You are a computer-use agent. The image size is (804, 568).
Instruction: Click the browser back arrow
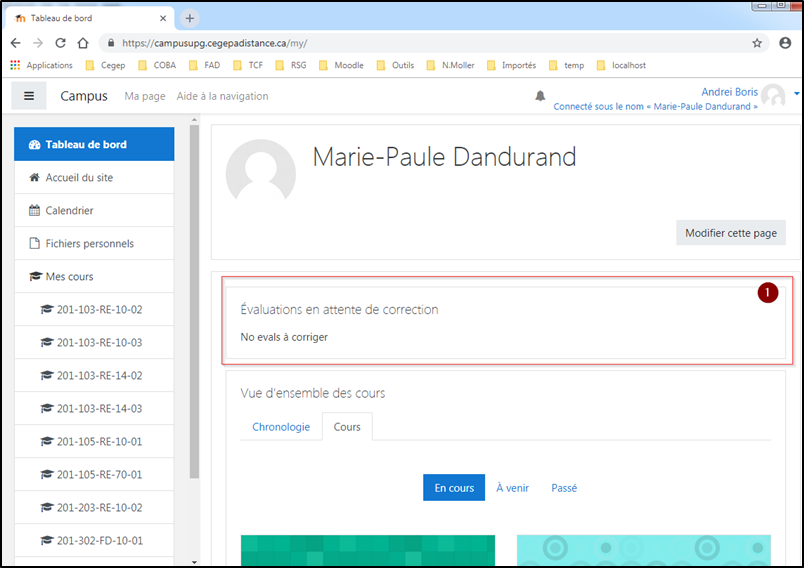15,43
